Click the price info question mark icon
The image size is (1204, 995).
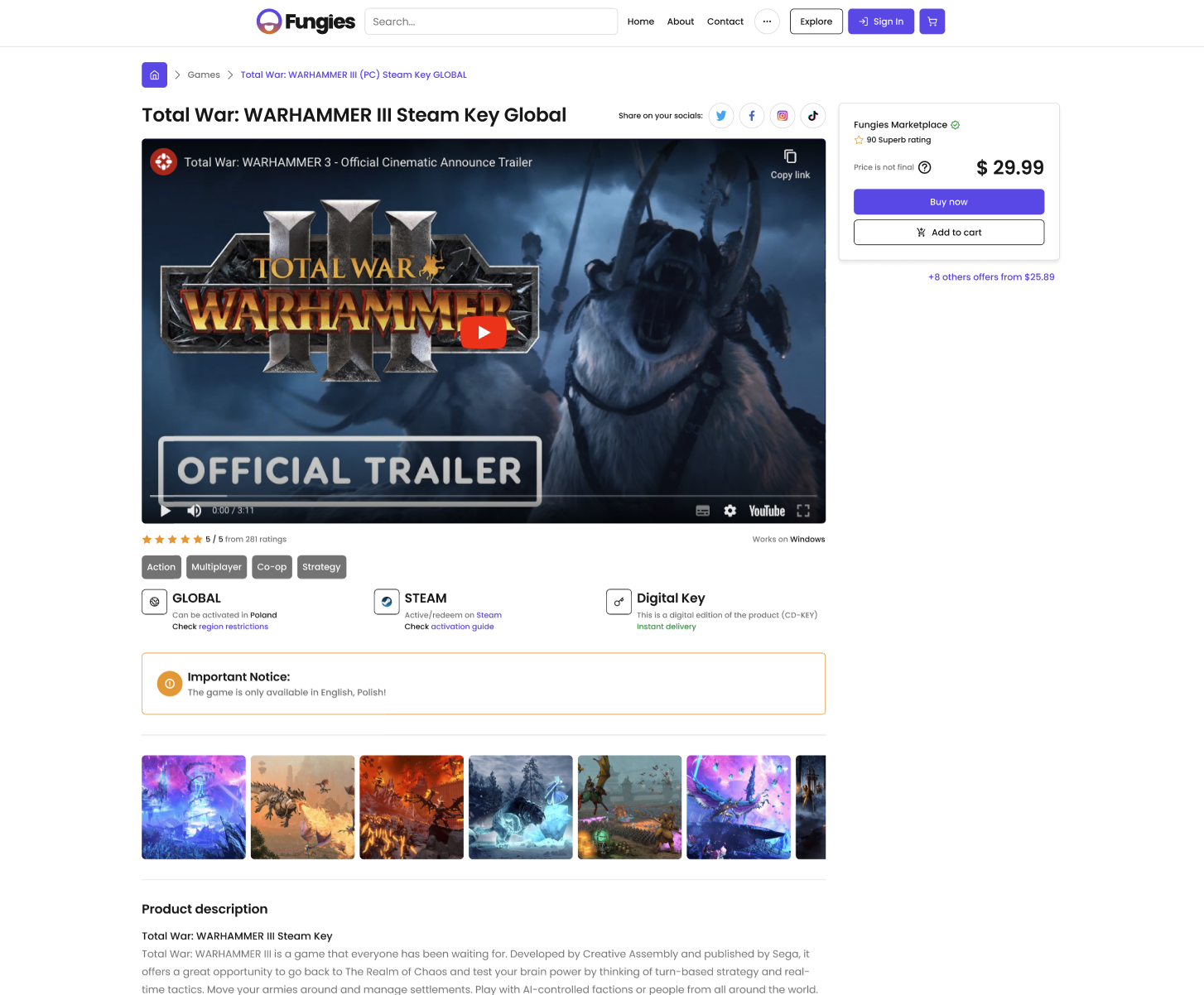coord(925,167)
